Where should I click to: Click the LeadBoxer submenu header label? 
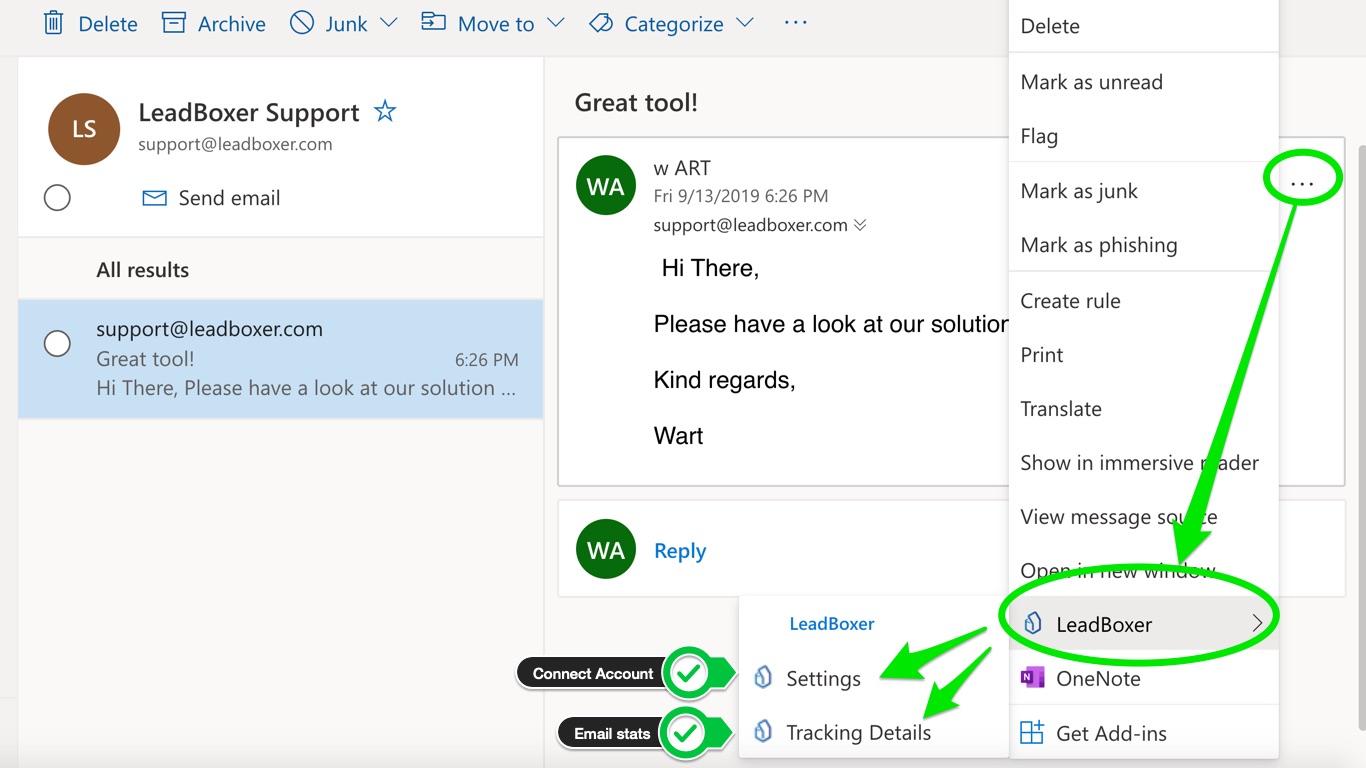tap(832, 623)
